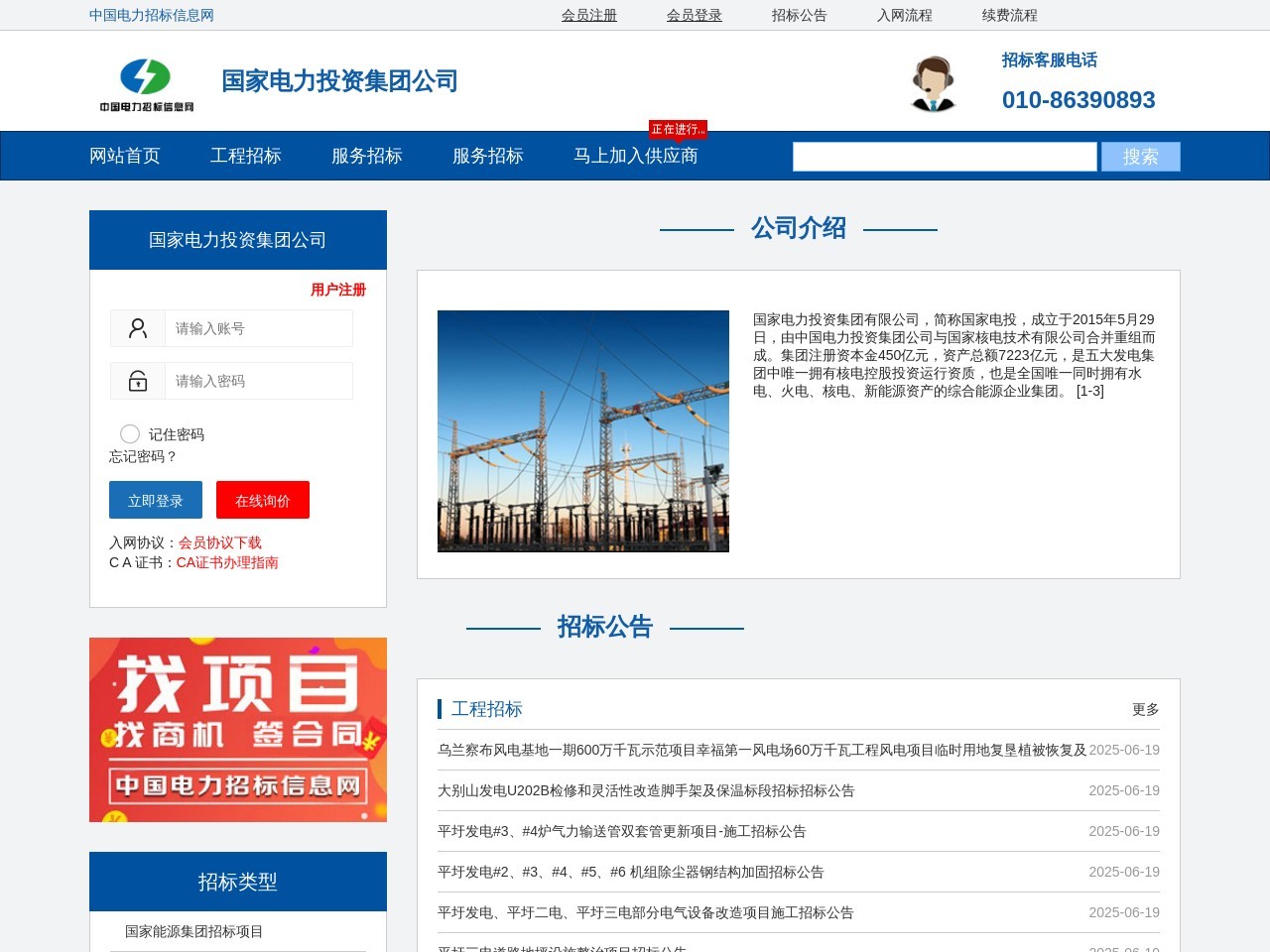Click the 招标客服电话 label

pyautogui.click(x=1050, y=59)
